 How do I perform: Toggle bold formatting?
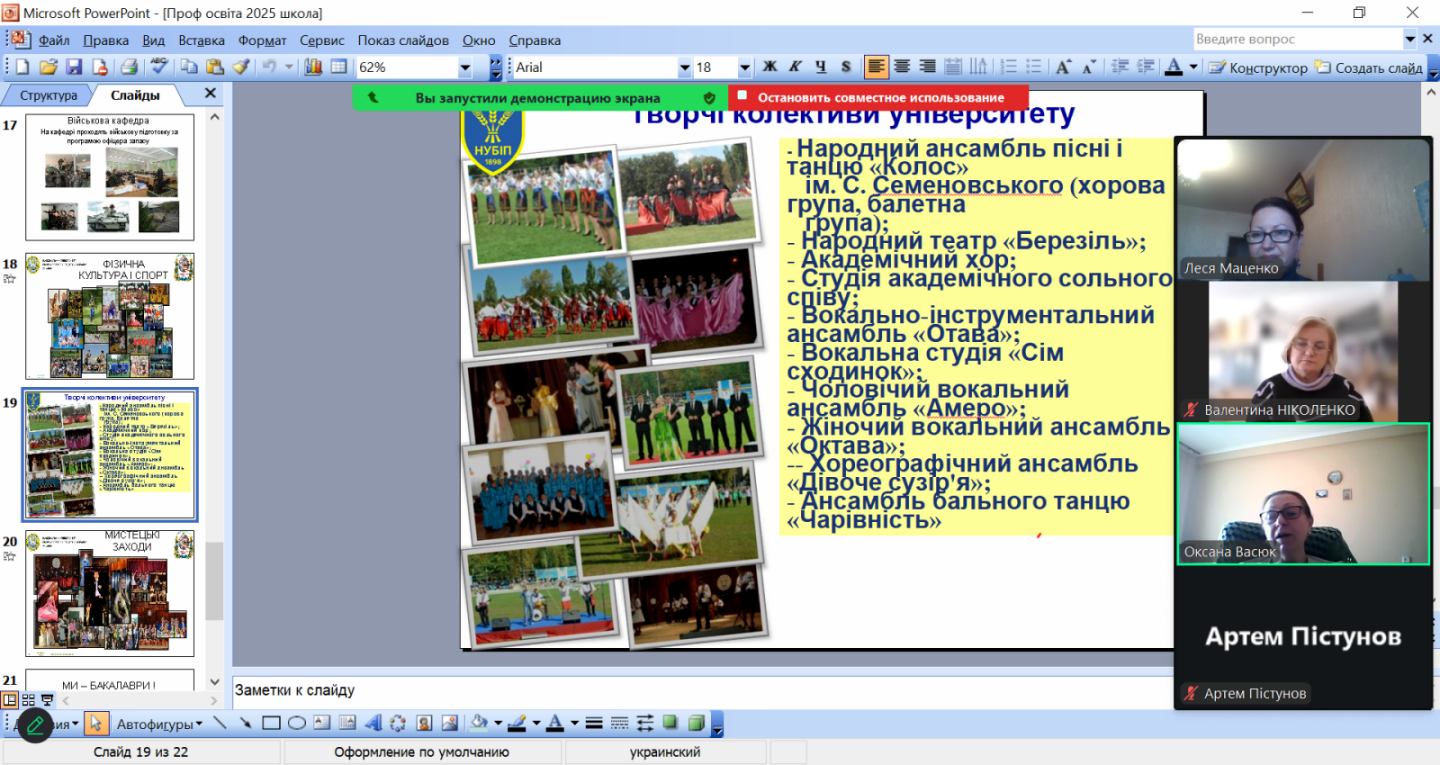[769, 67]
